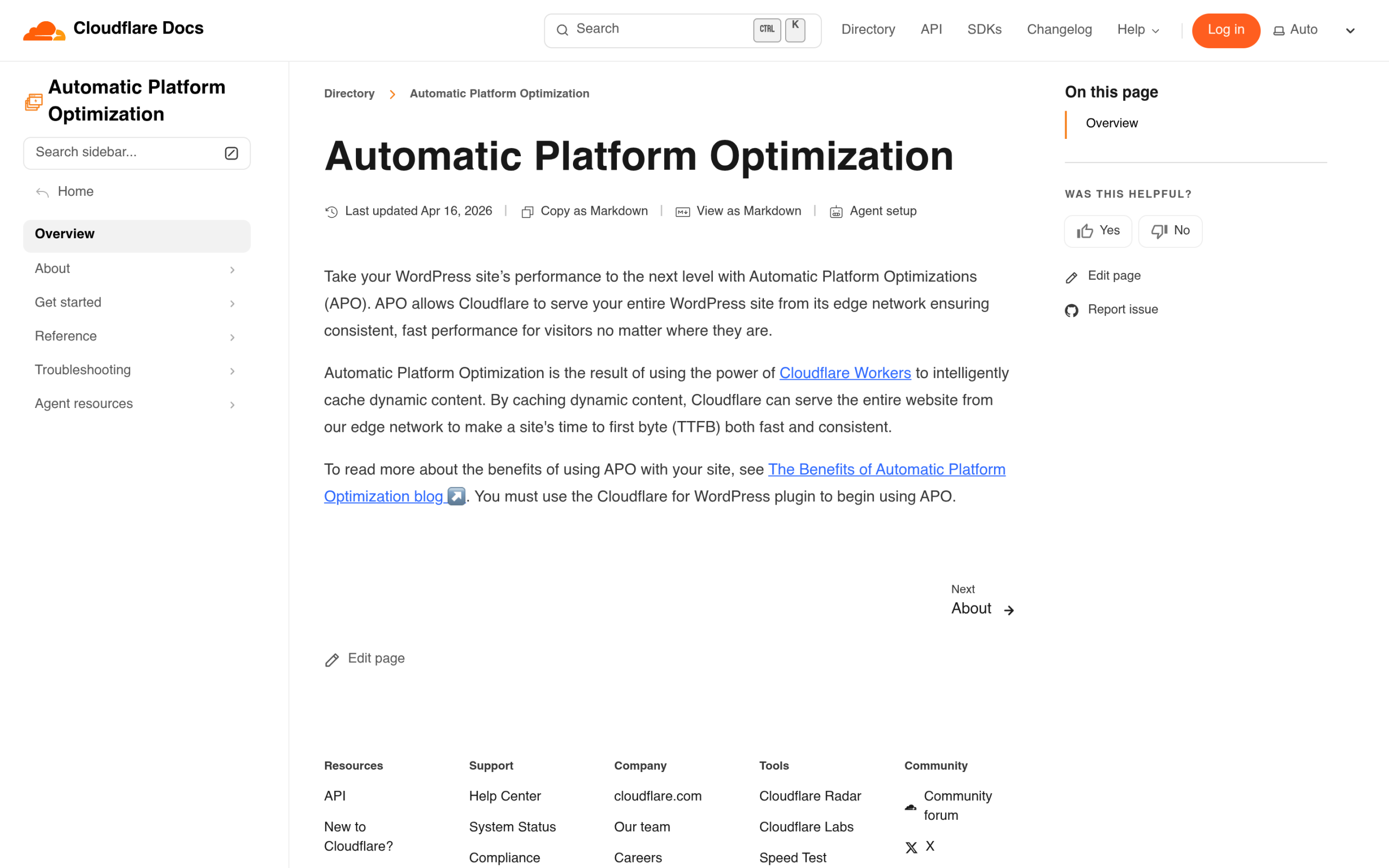
Task: Open Directory in the top navigation
Action: pyautogui.click(x=868, y=30)
